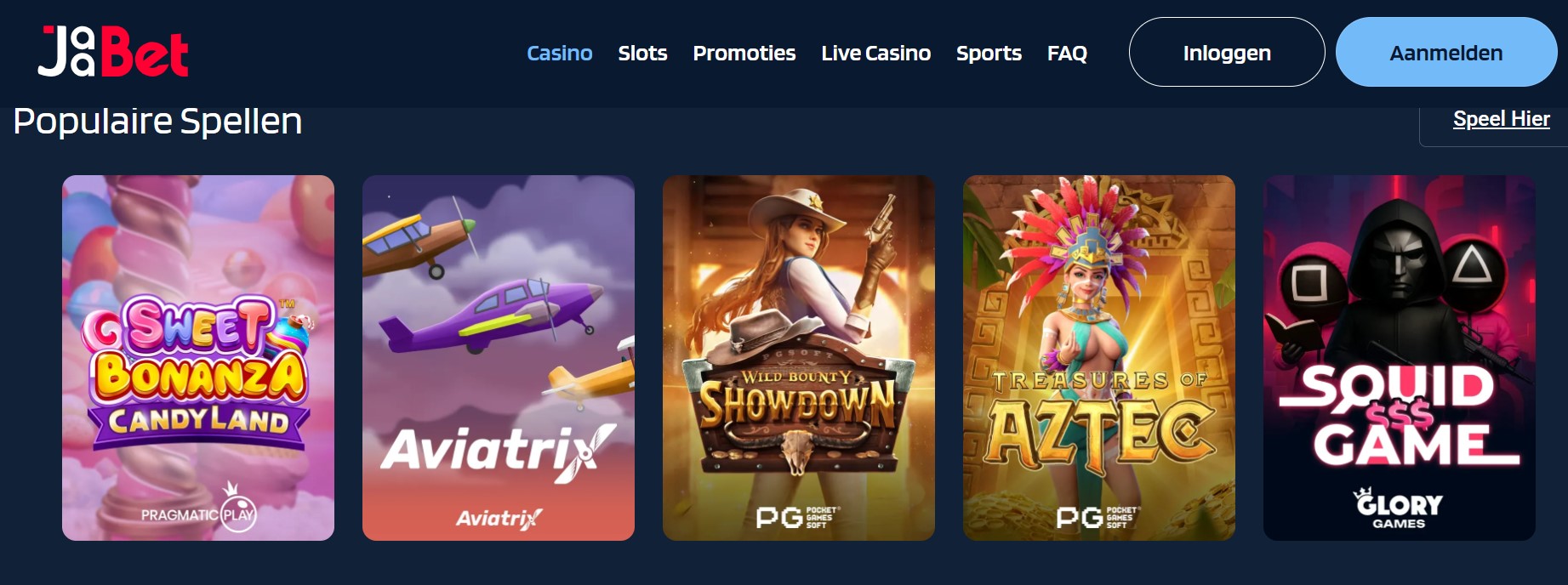Launch the Aviatrix game tile

click(x=499, y=358)
